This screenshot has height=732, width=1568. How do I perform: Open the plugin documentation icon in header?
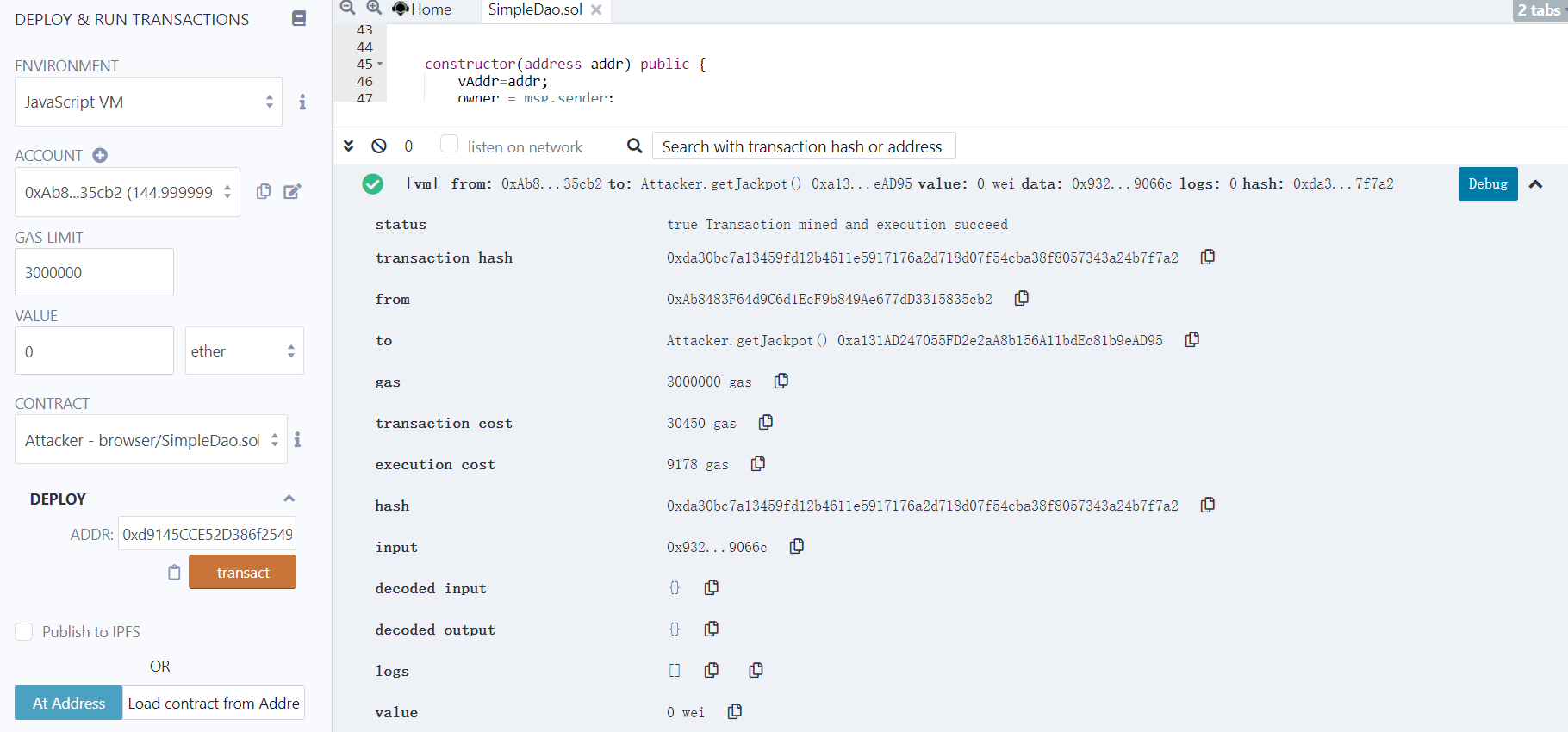point(299,18)
